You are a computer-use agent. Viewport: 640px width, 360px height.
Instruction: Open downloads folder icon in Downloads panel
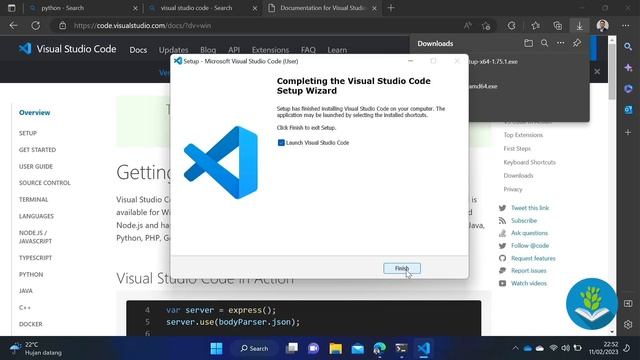529,43
